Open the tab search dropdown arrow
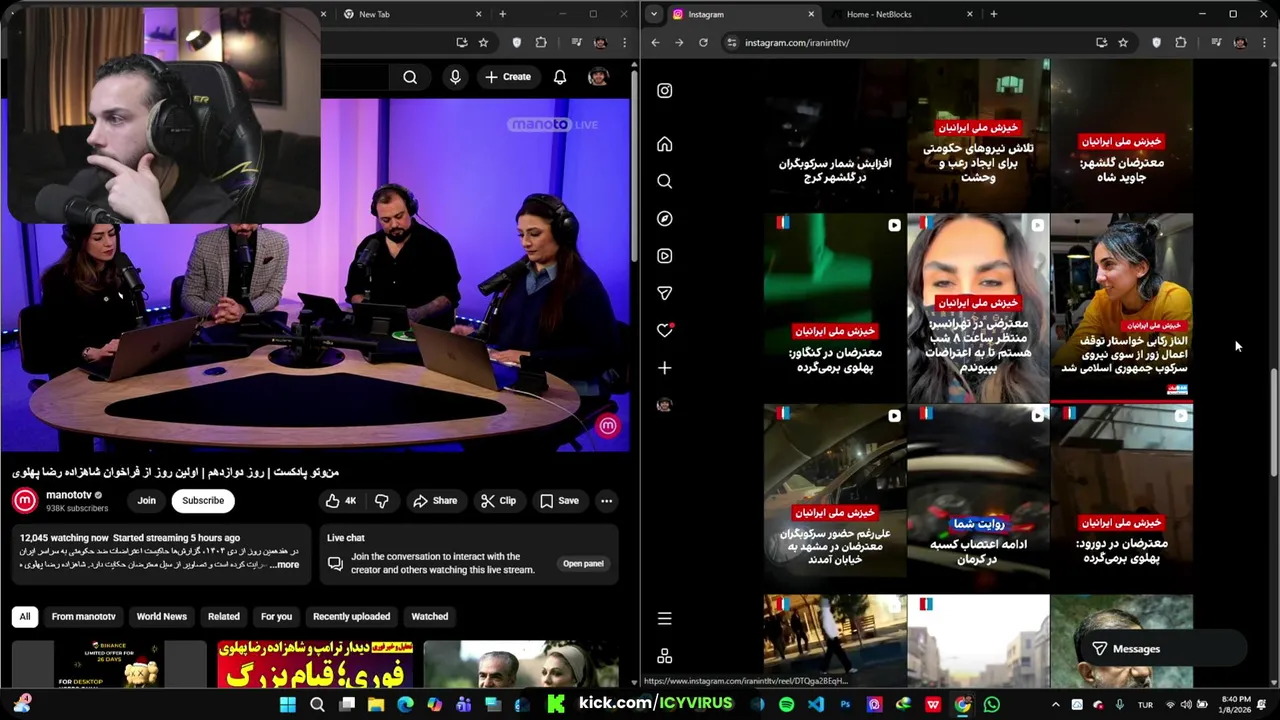Image resolution: width=1280 pixels, height=720 pixels. (653, 14)
